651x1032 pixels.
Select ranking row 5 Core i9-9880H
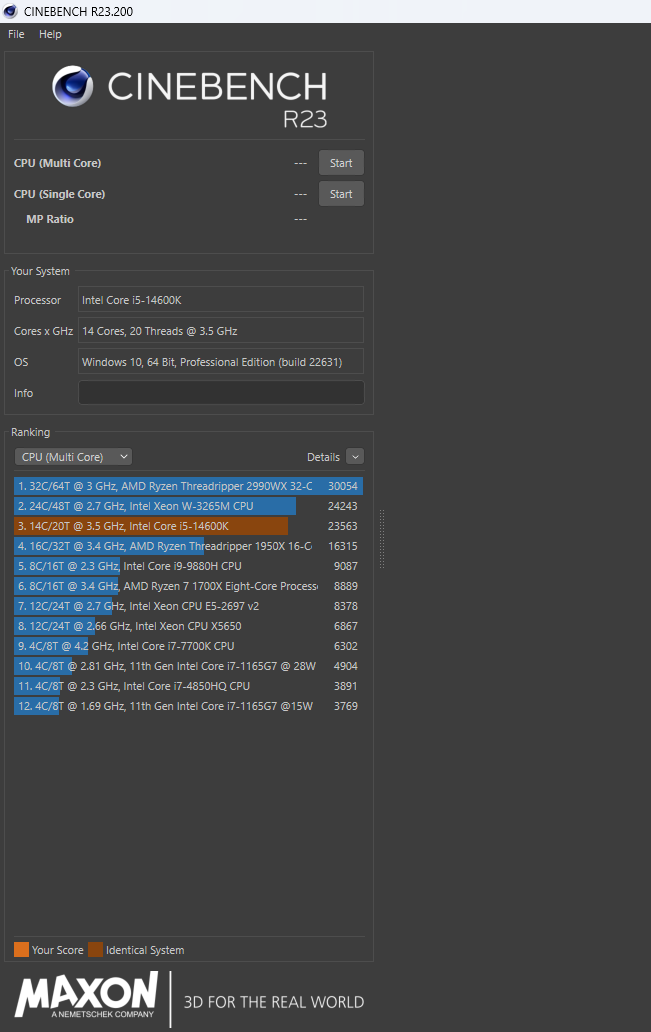pyautogui.click(x=188, y=566)
